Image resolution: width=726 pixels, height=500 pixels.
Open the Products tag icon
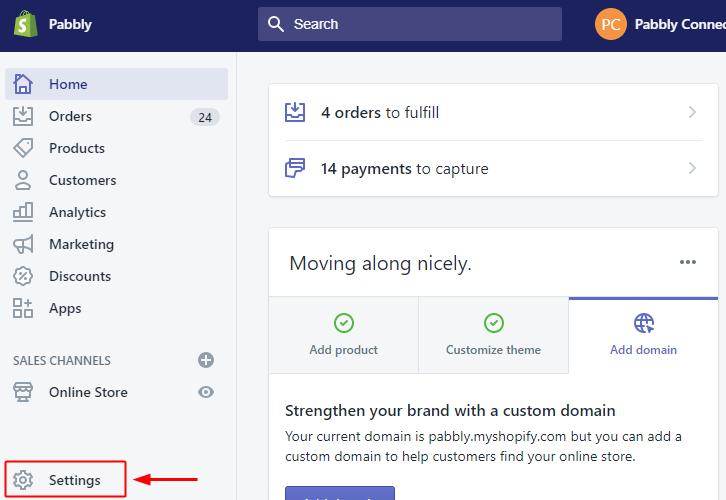click(x=23, y=148)
